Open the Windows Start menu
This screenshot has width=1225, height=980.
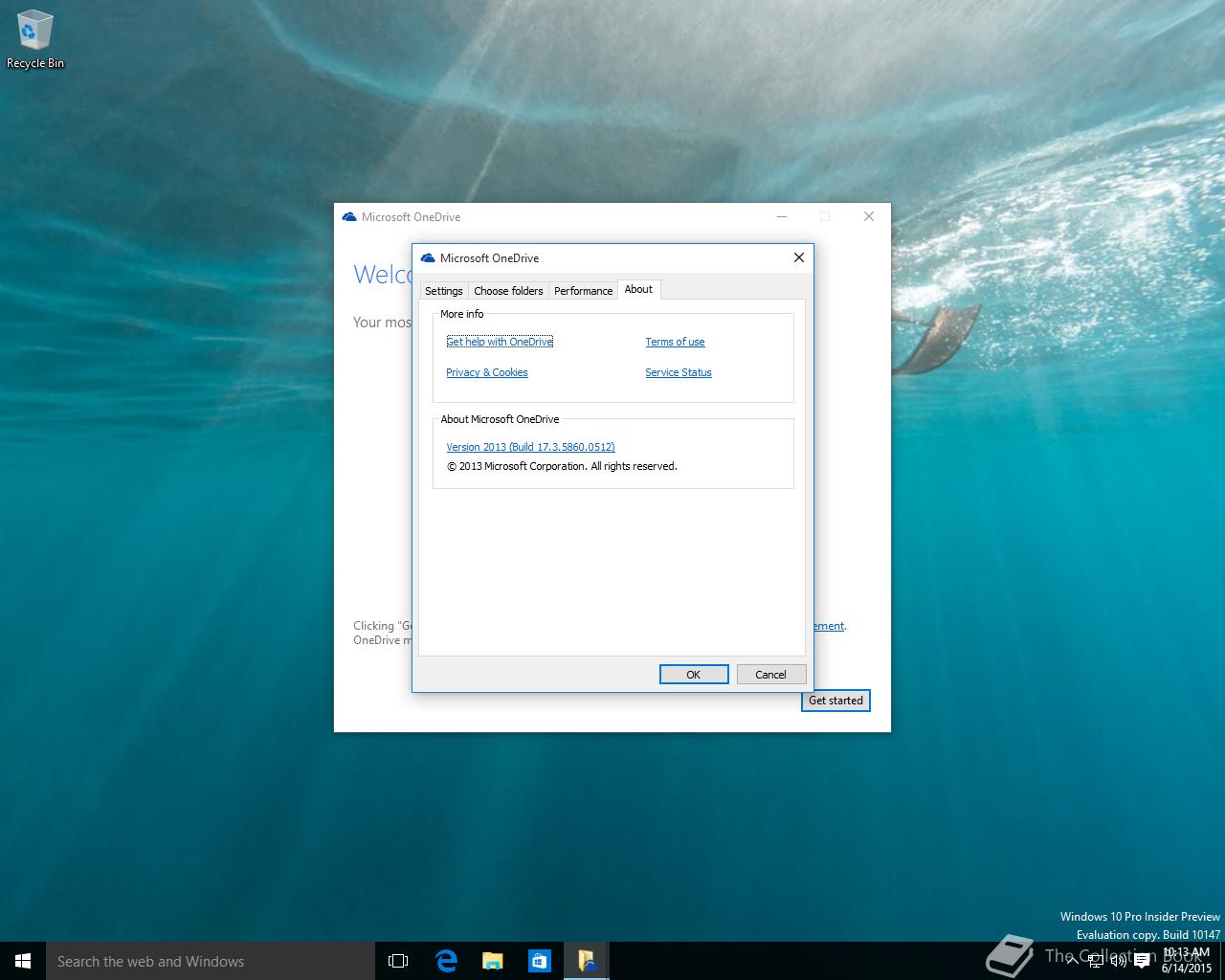pos(23,961)
